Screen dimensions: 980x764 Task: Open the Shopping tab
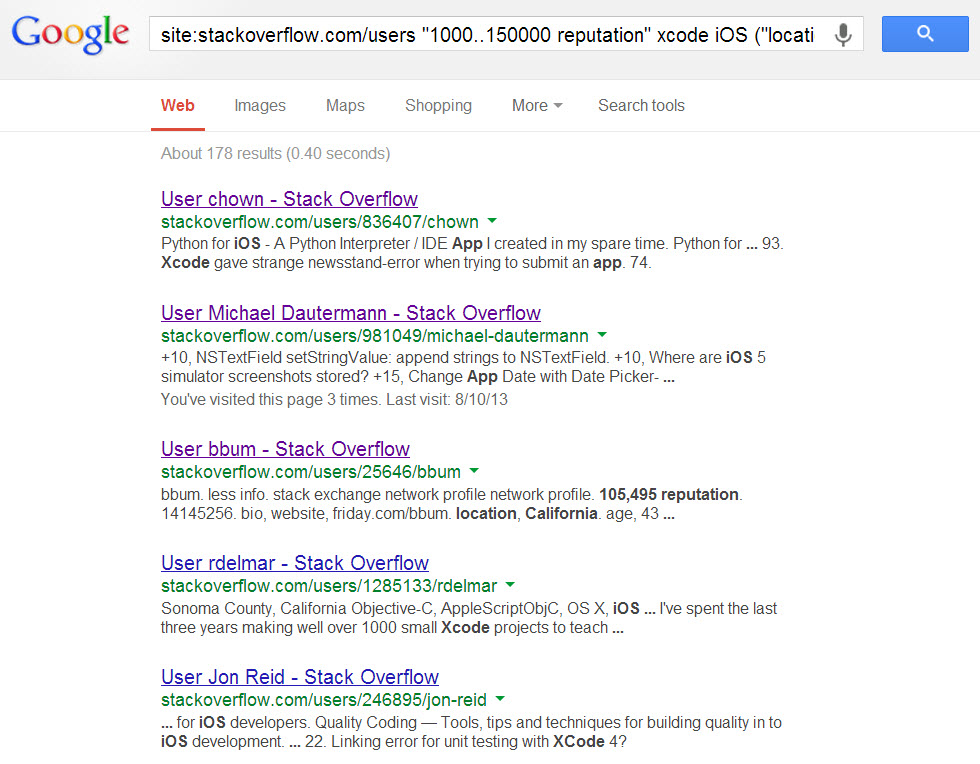click(x=438, y=106)
